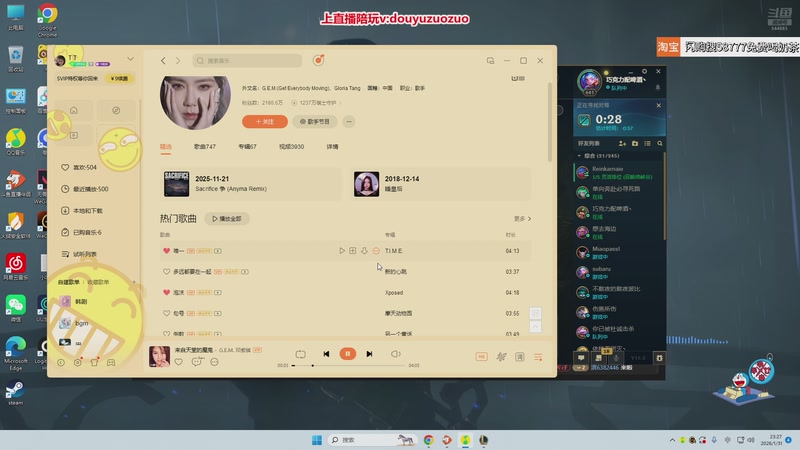800x450 pixels.
Task: Toggle the loop playback mode
Action: pos(301,354)
